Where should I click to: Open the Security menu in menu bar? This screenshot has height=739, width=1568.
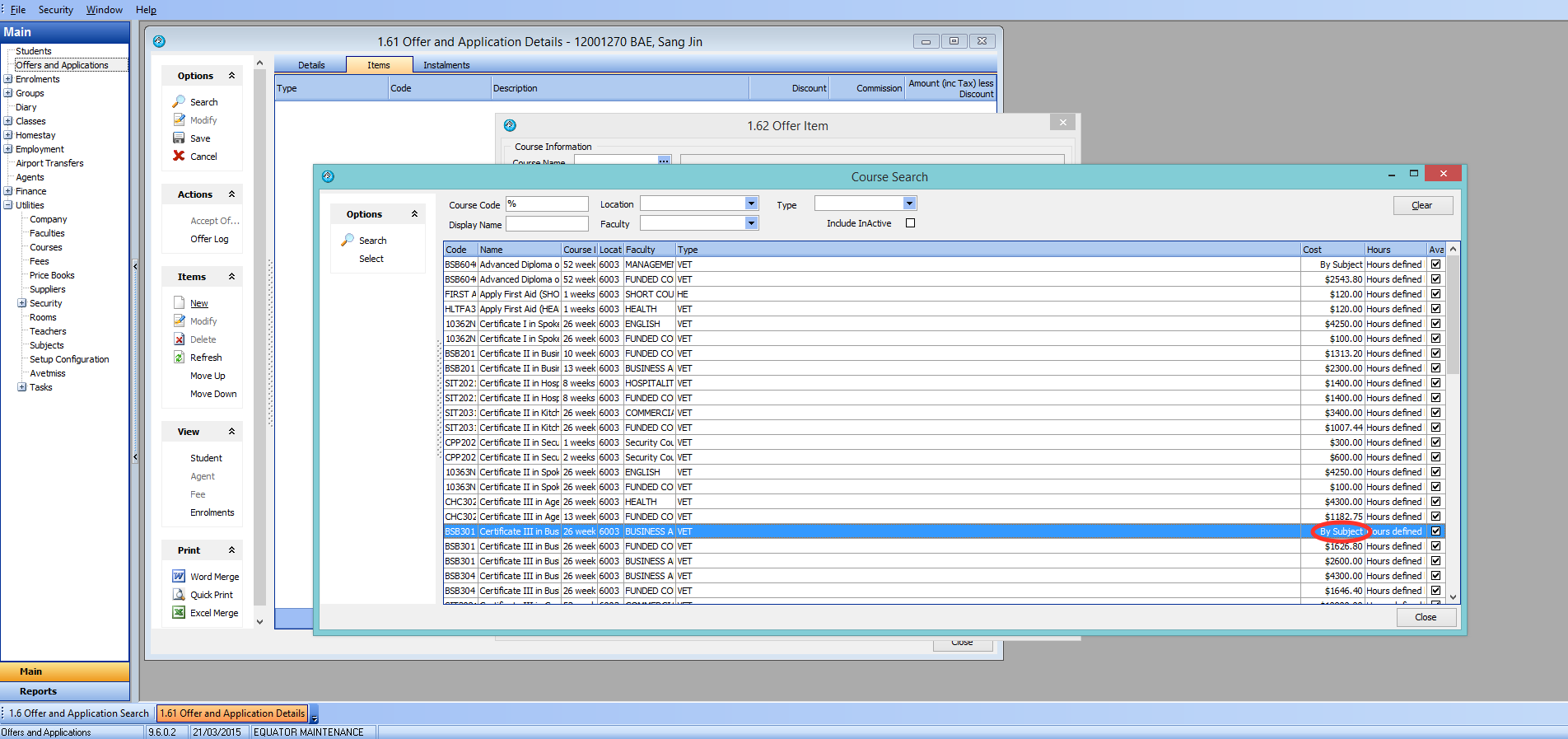point(55,10)
